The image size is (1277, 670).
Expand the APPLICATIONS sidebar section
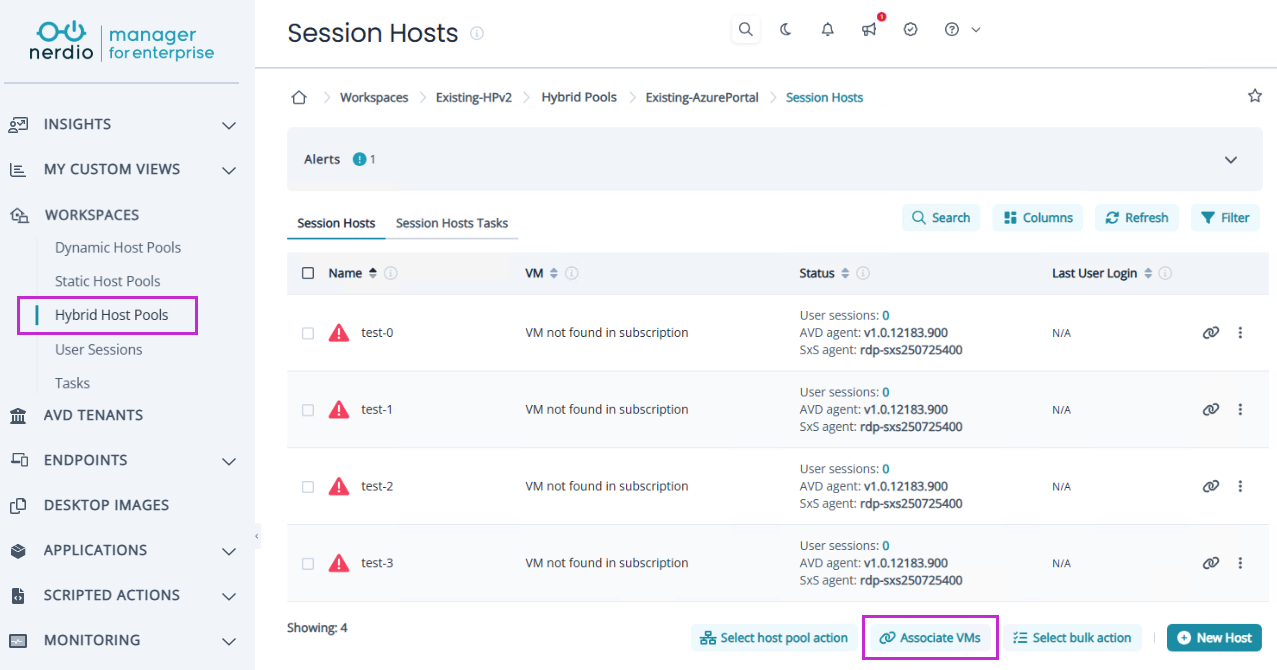(x=229, y=551)
